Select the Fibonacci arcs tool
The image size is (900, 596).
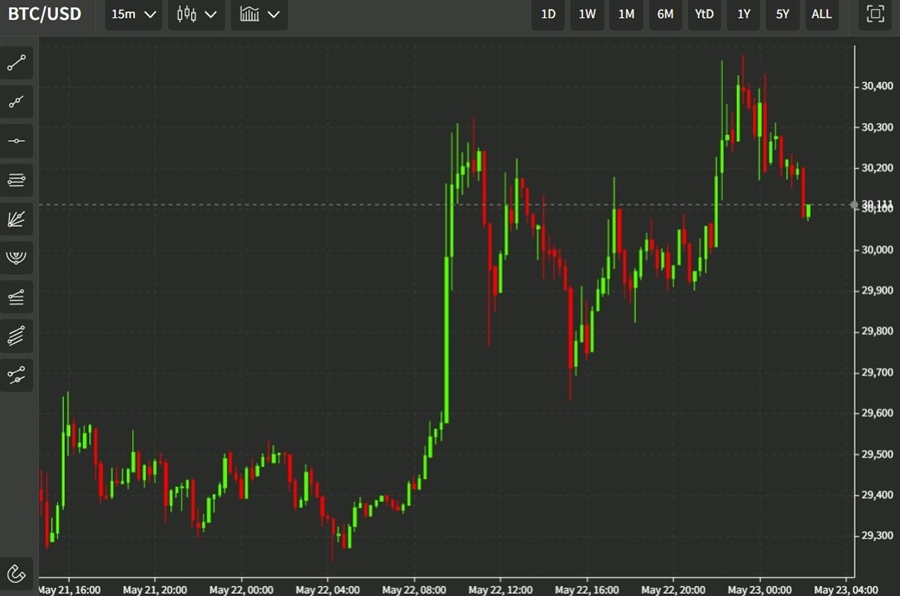(x=17, y=257)
